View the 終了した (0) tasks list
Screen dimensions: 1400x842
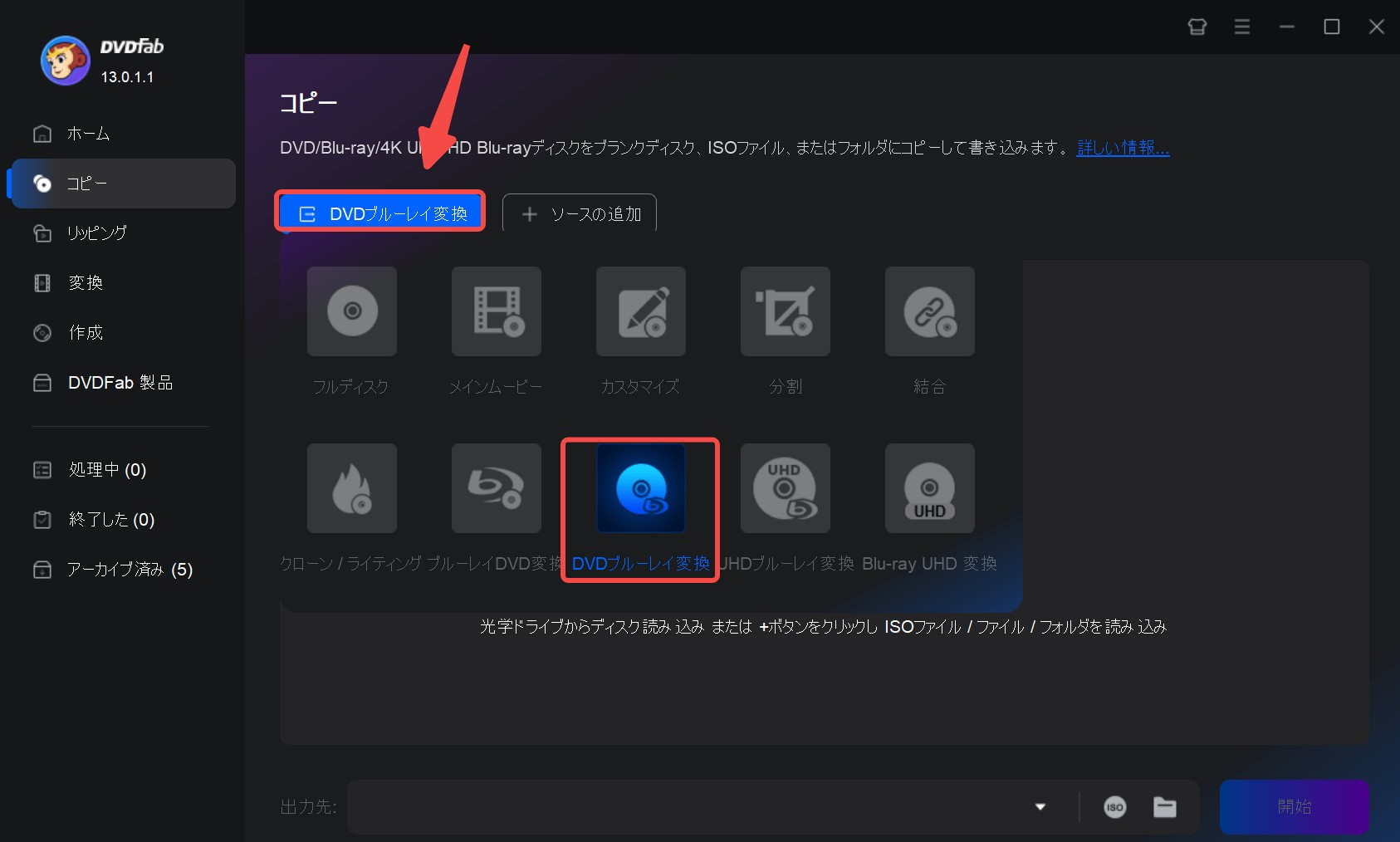click(x=123, y=520)
